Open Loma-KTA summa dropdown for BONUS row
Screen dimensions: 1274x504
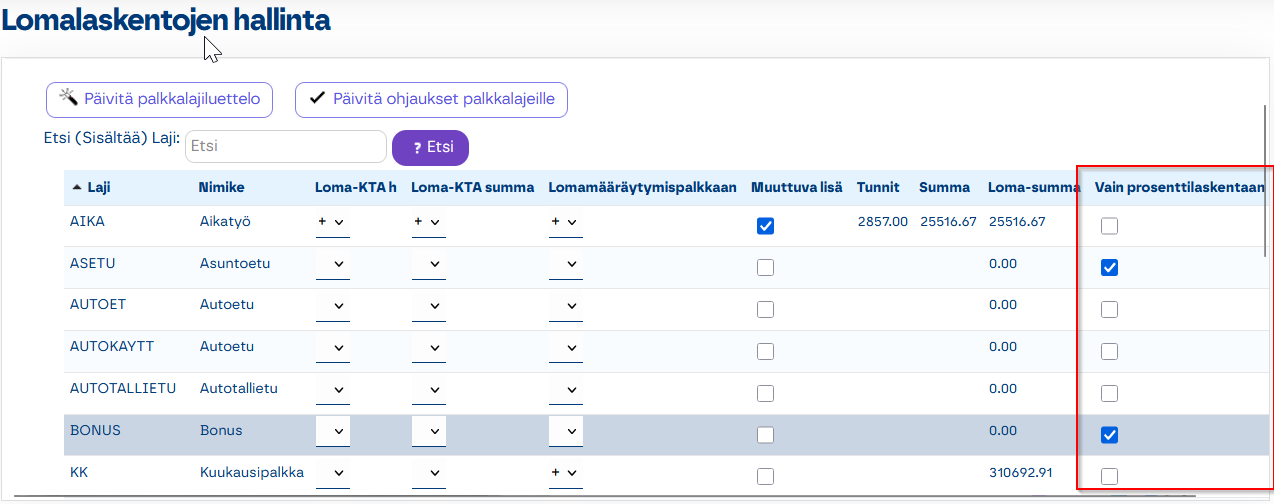click(428, 431)
